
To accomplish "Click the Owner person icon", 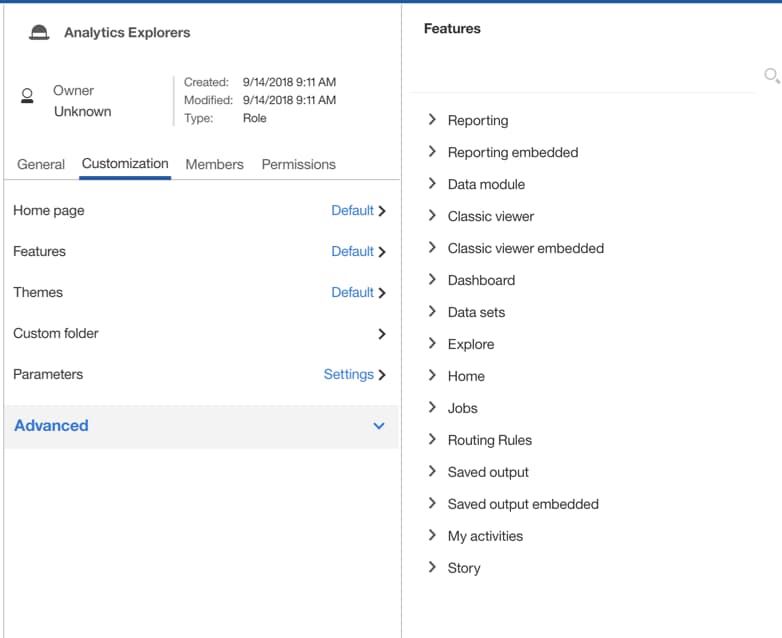I will pos(28,96).
